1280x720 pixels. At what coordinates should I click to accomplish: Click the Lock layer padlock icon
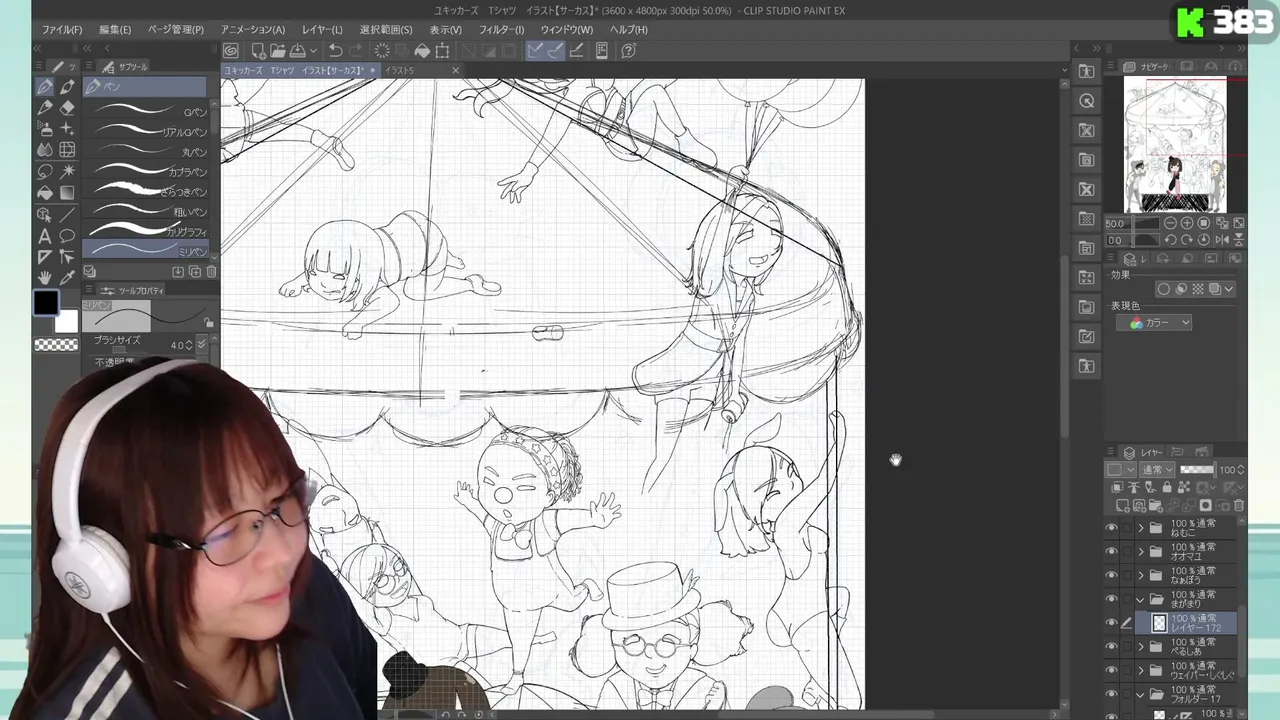(x=1166, y=488)
